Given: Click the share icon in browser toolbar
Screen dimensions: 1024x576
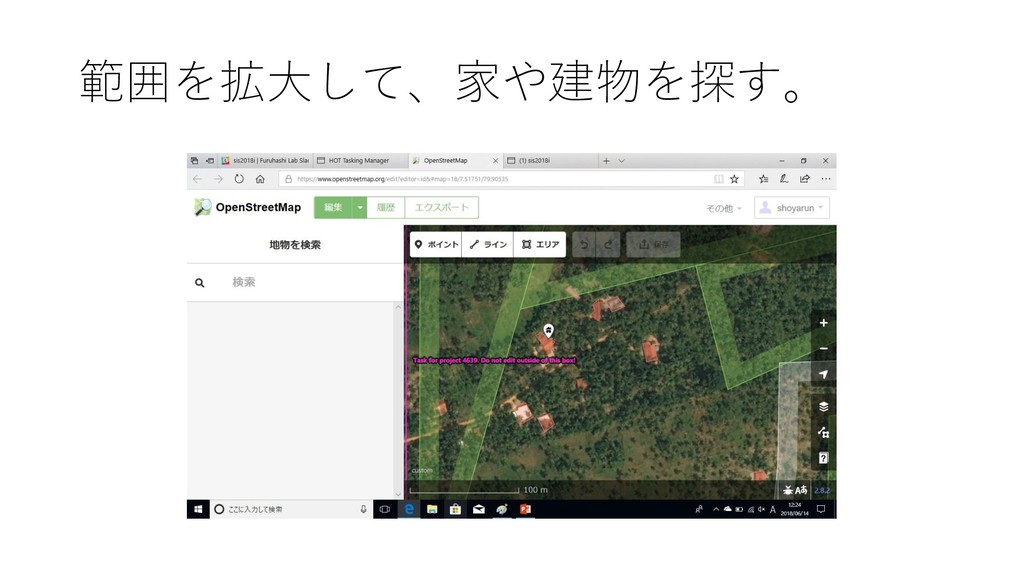Looking at the screenshot, I should pyautogui.click(x=805, y=179).
